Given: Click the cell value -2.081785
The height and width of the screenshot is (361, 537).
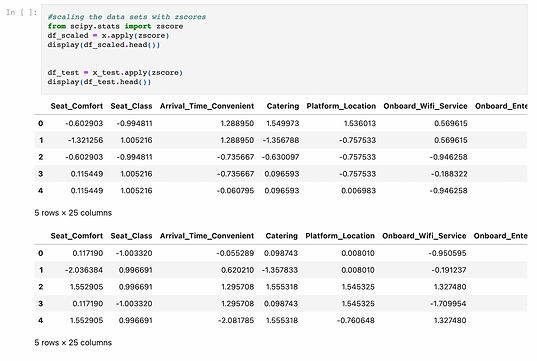Looking at the screenshot, I should [236, 320].
